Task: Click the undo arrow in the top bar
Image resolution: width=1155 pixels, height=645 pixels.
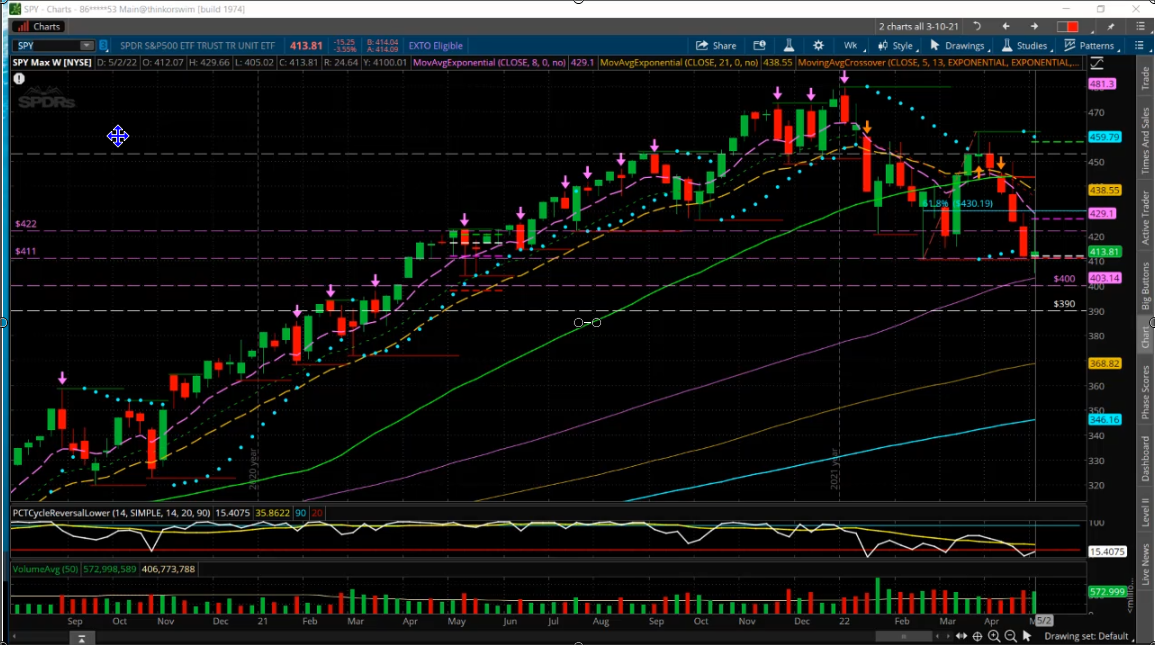Action: point(977,27)
